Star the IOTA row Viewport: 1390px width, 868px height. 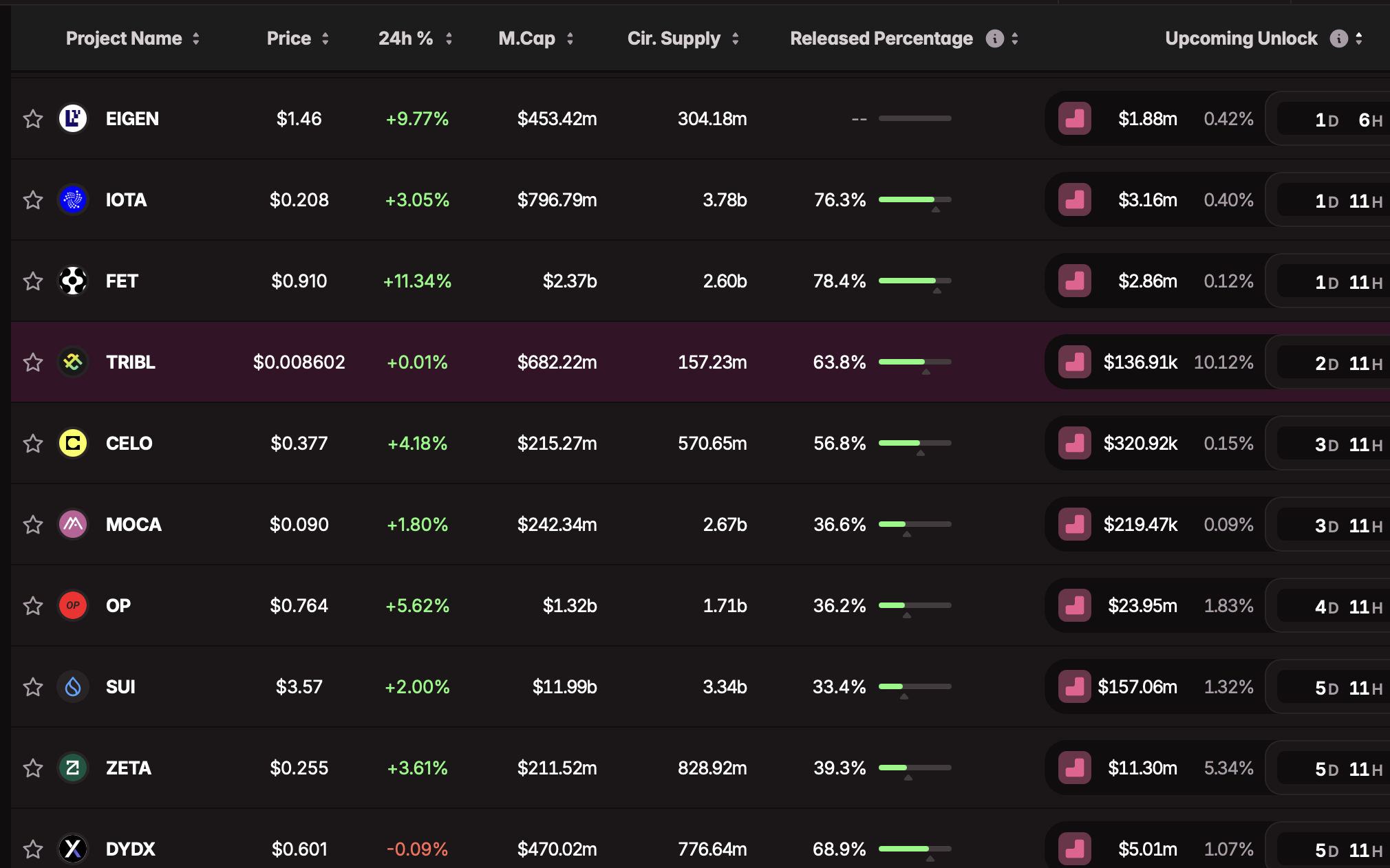tap(33, 200)
